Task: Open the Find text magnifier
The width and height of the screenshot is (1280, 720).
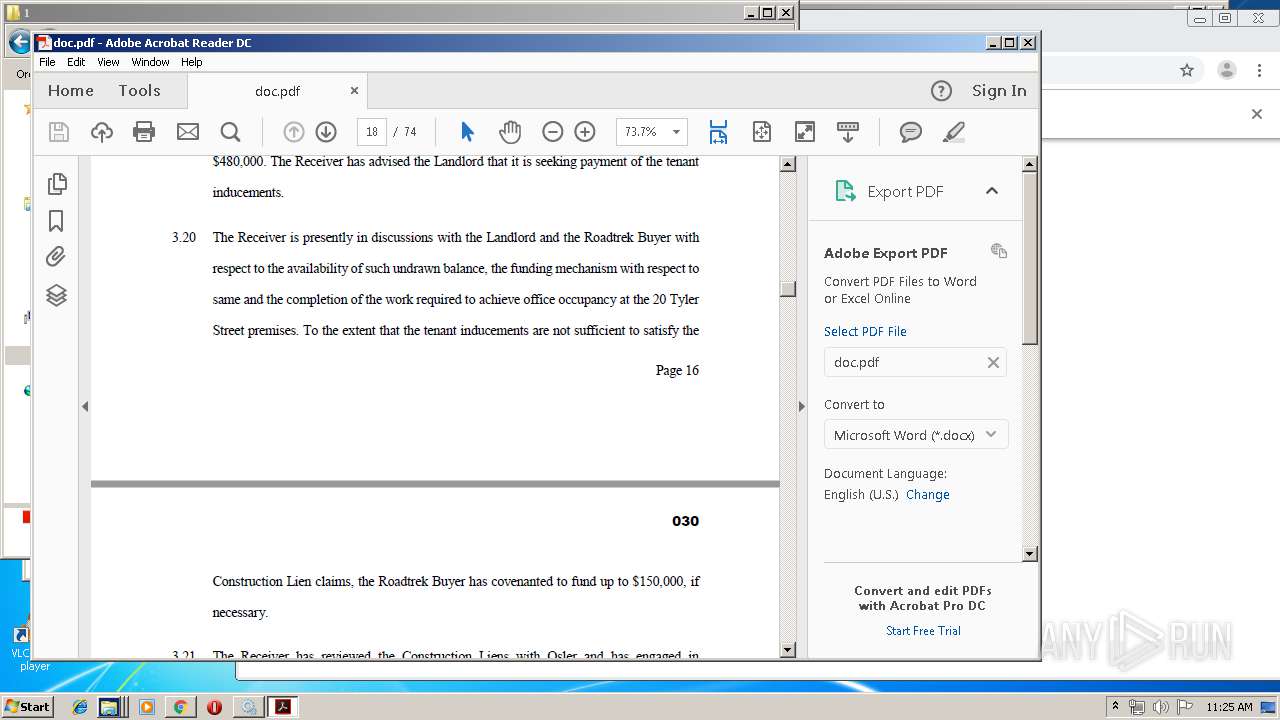Action: pyautogui.click(x=230, y=132)
